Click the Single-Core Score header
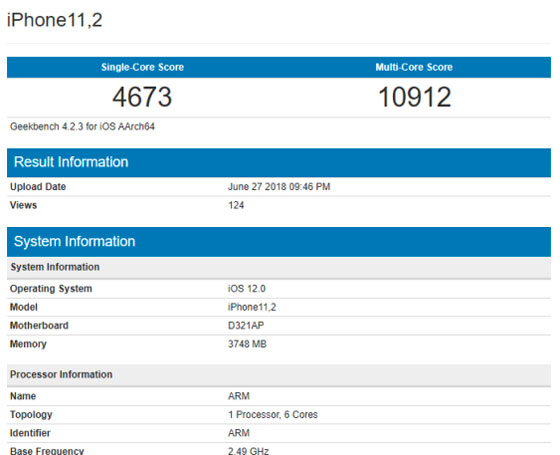This screenshot has width=560, height=455. click(142, 67)
